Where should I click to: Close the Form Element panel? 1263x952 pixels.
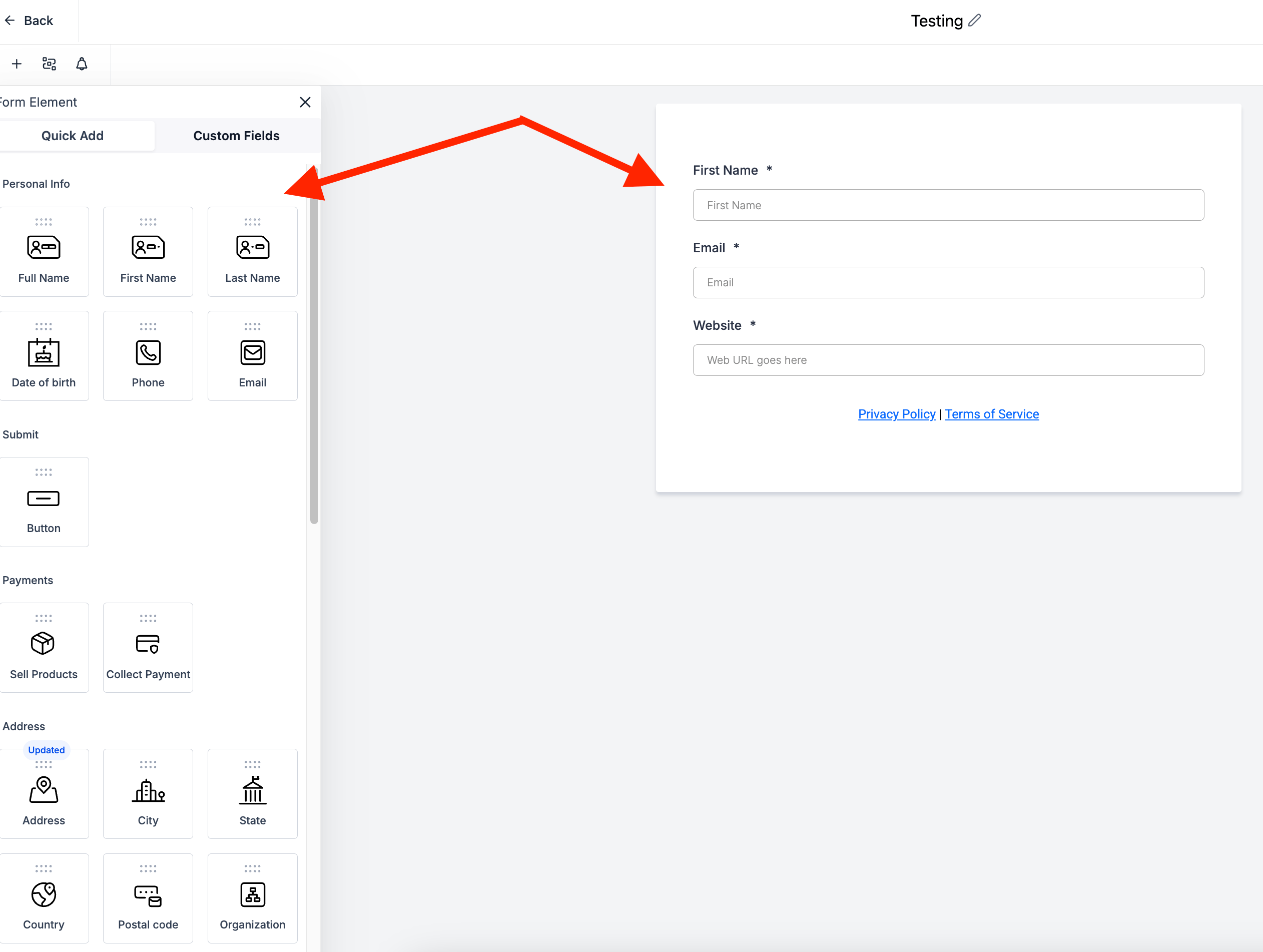pos(305,102)
